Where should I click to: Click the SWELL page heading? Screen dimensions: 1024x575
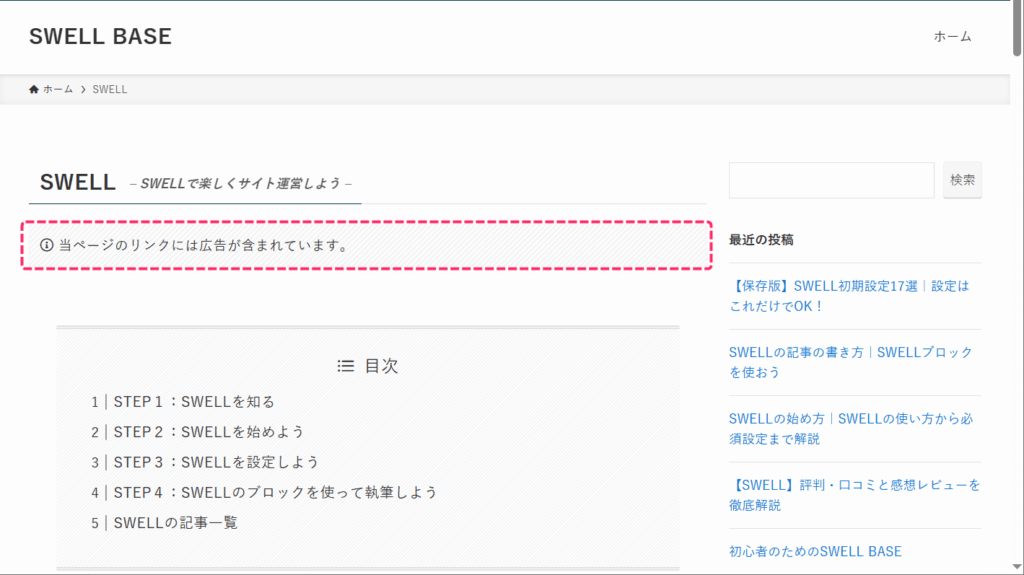78,182
